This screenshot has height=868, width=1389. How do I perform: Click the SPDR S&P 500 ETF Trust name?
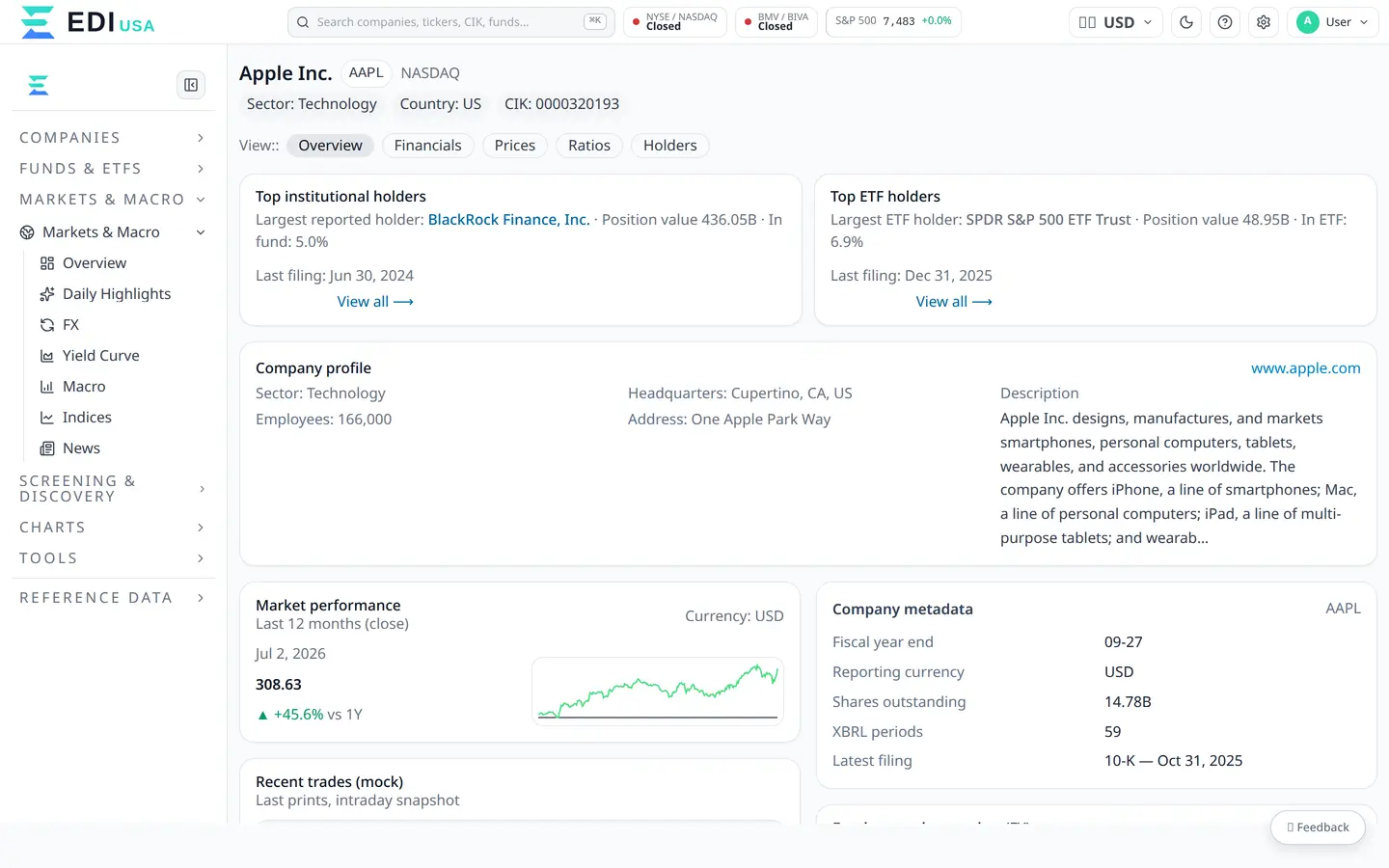pos(1049,220)
